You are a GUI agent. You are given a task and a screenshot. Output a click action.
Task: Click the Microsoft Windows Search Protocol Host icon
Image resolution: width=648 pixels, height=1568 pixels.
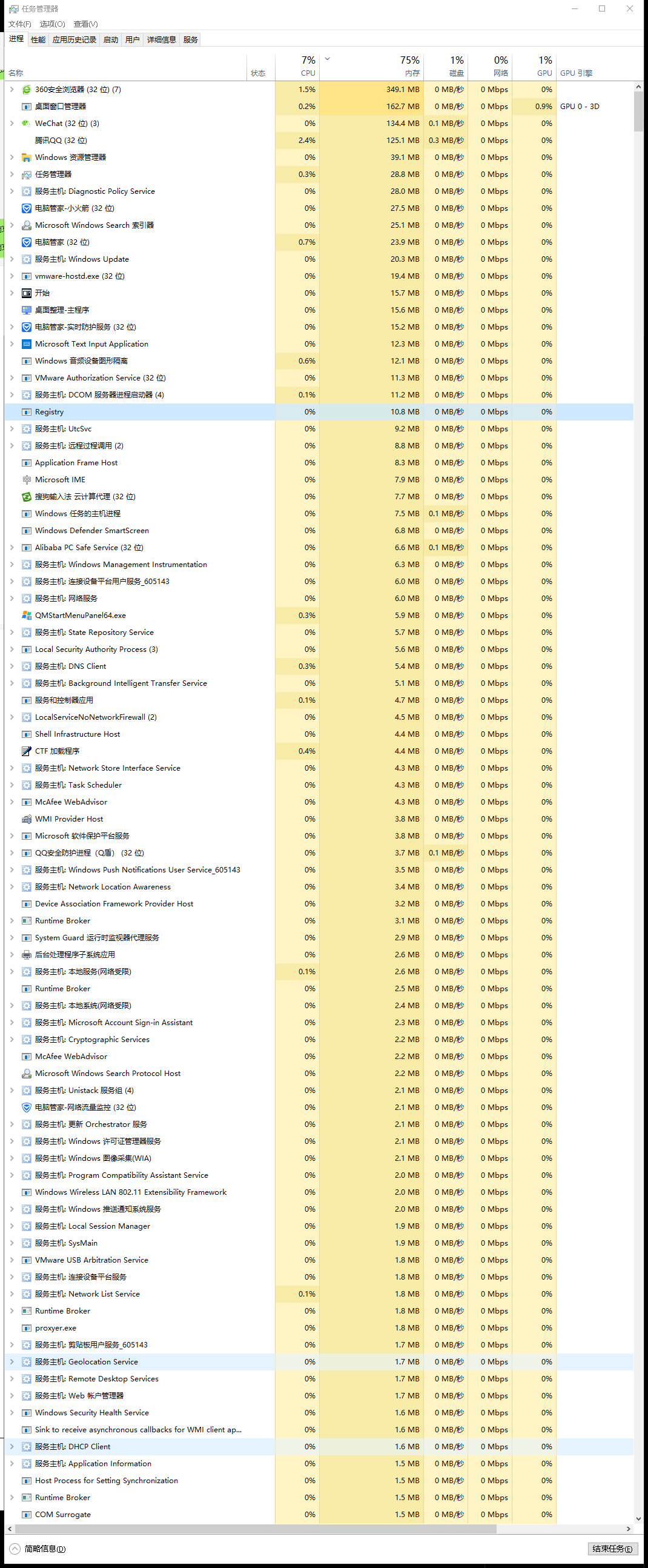tap(26, 1074)
